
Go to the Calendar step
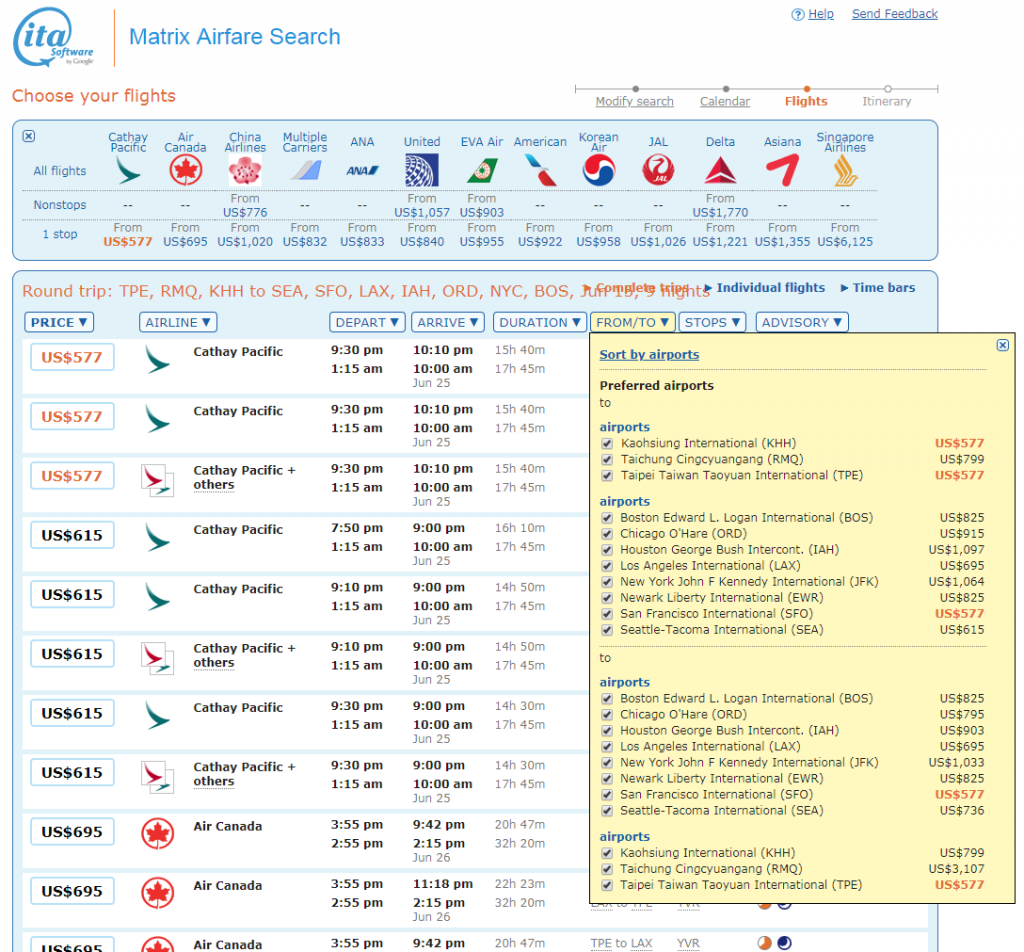[725, 102]
